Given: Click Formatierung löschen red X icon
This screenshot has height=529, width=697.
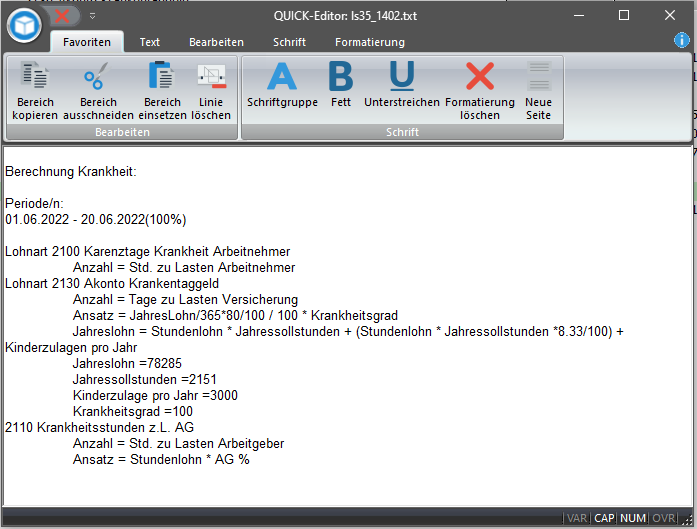Looking at the screenshot, I should (480, 78).
